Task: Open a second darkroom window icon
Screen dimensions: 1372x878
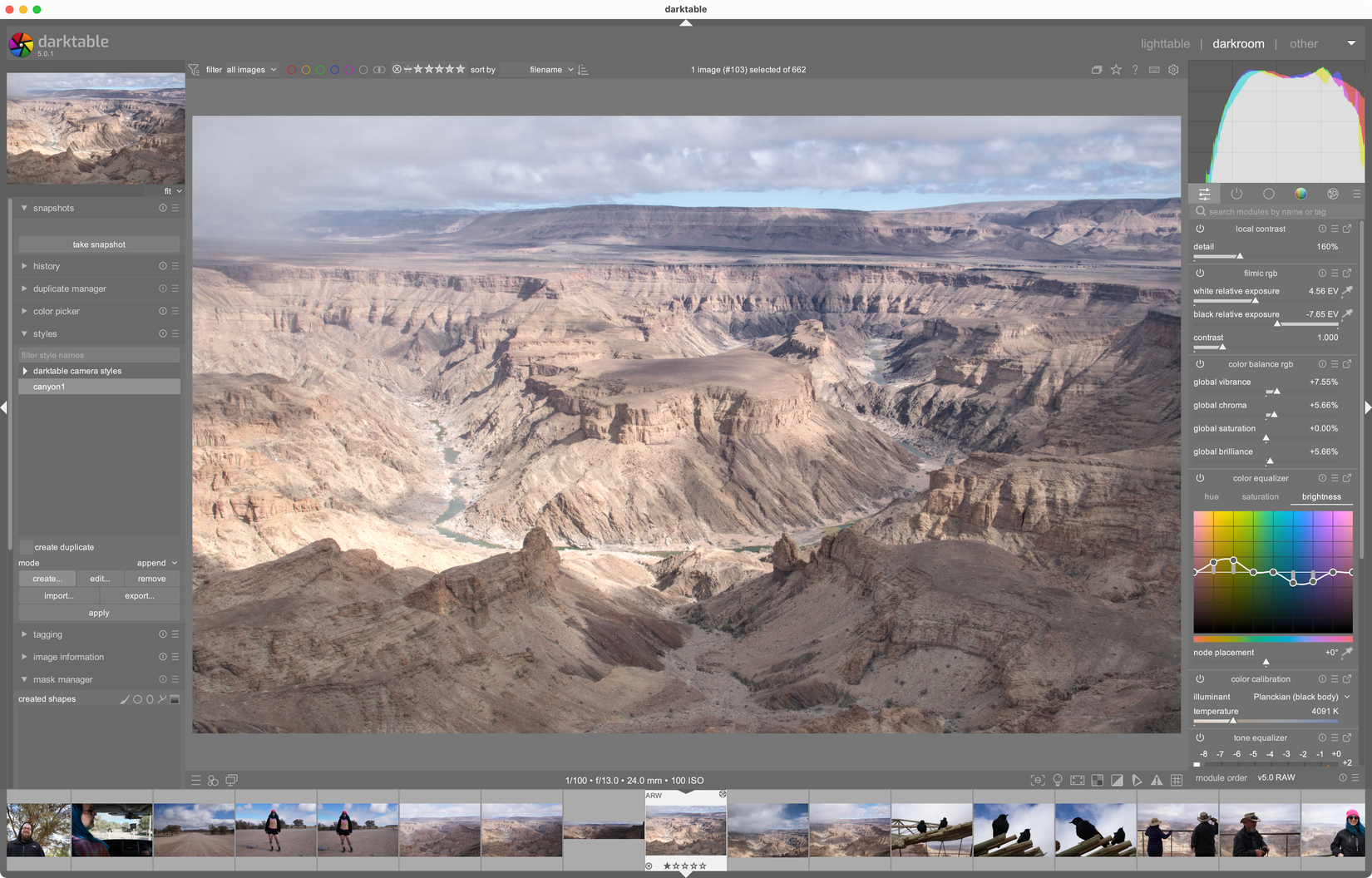Action: pyautogui.click(x=231, y=780)
